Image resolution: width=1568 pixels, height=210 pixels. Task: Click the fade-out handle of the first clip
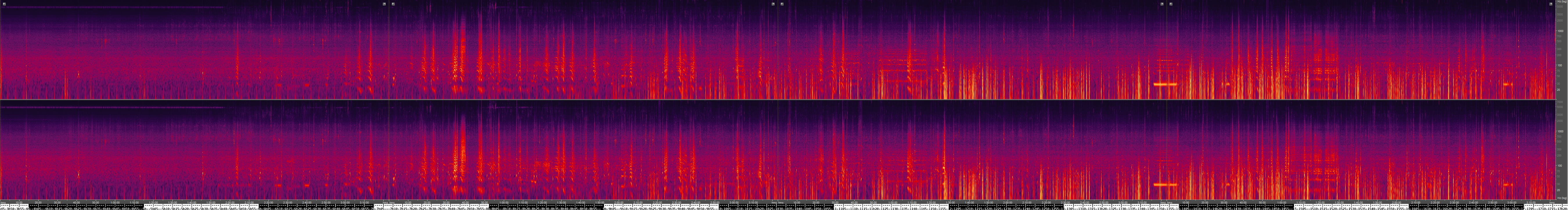384,4
